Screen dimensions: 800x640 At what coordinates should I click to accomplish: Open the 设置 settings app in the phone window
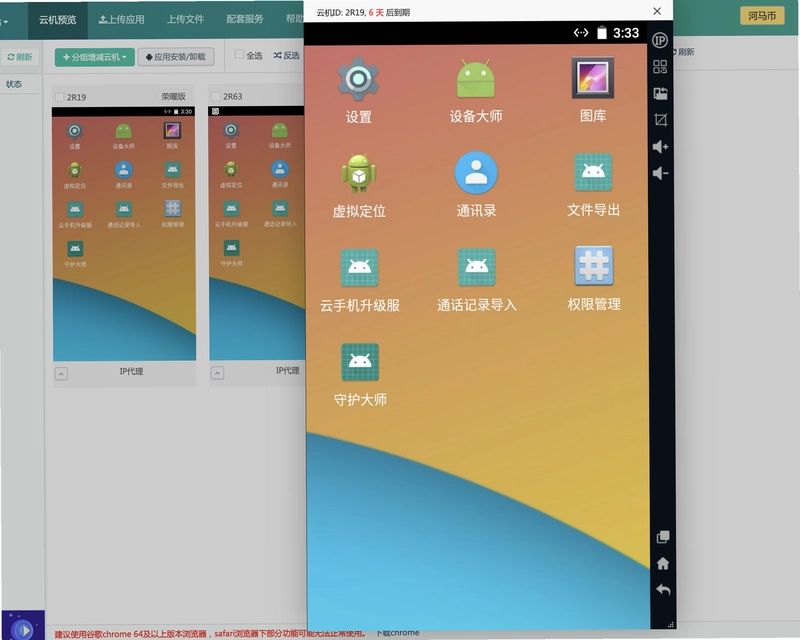(358, 80)
